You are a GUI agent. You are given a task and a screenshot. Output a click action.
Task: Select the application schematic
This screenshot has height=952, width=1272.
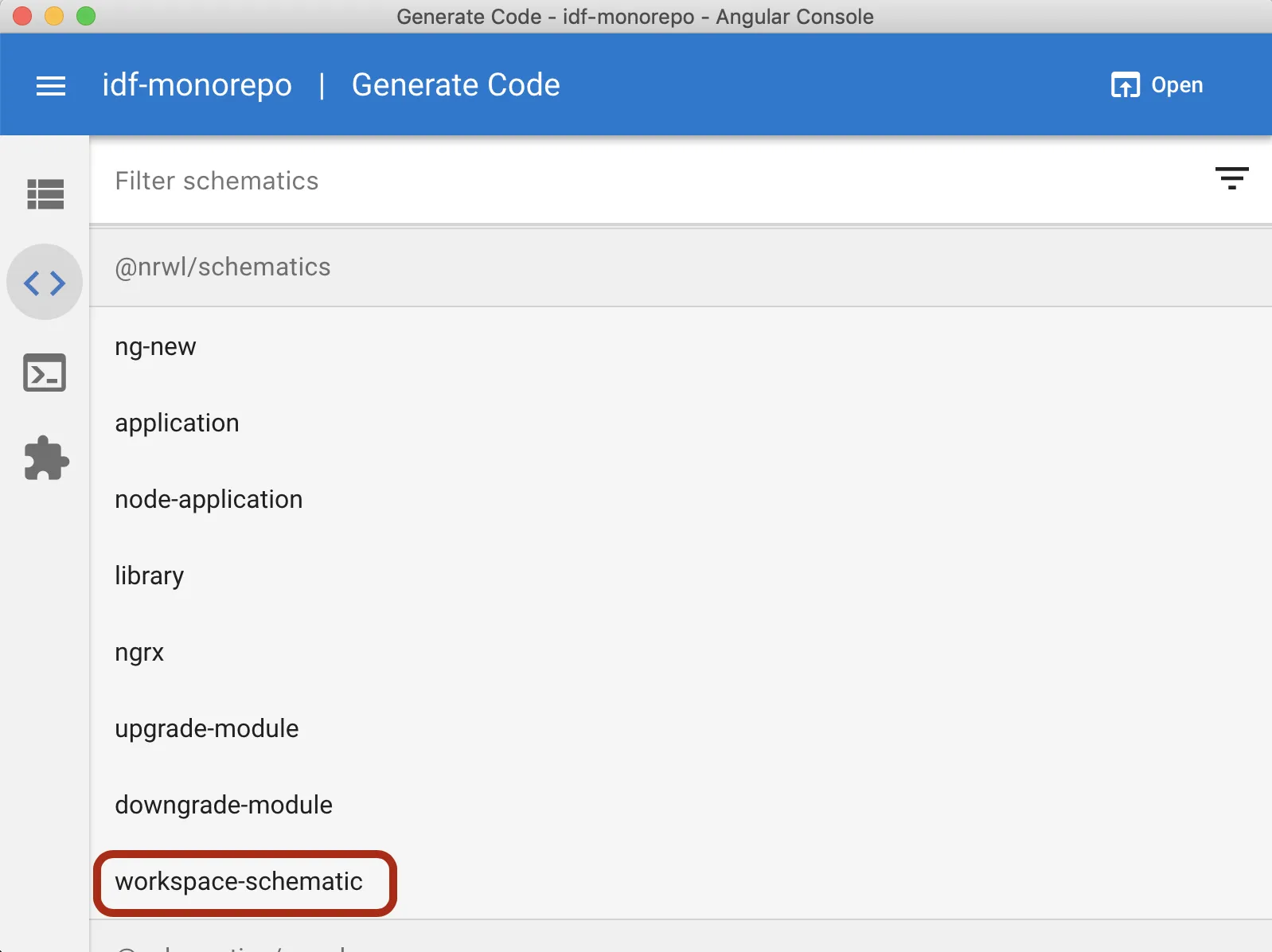click(177, 423)
